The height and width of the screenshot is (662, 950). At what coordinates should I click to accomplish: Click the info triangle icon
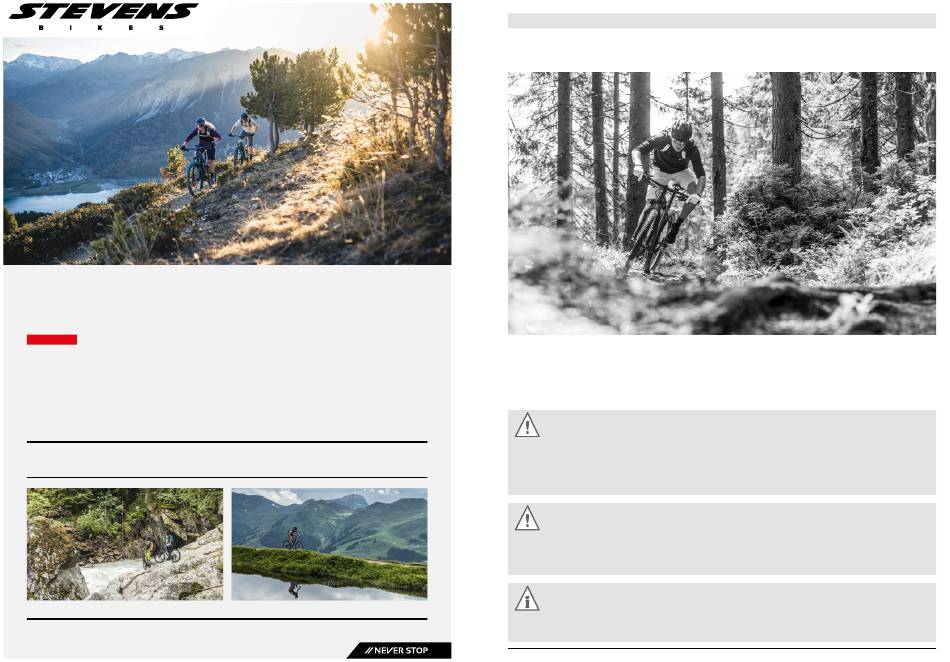click(527, 599)
